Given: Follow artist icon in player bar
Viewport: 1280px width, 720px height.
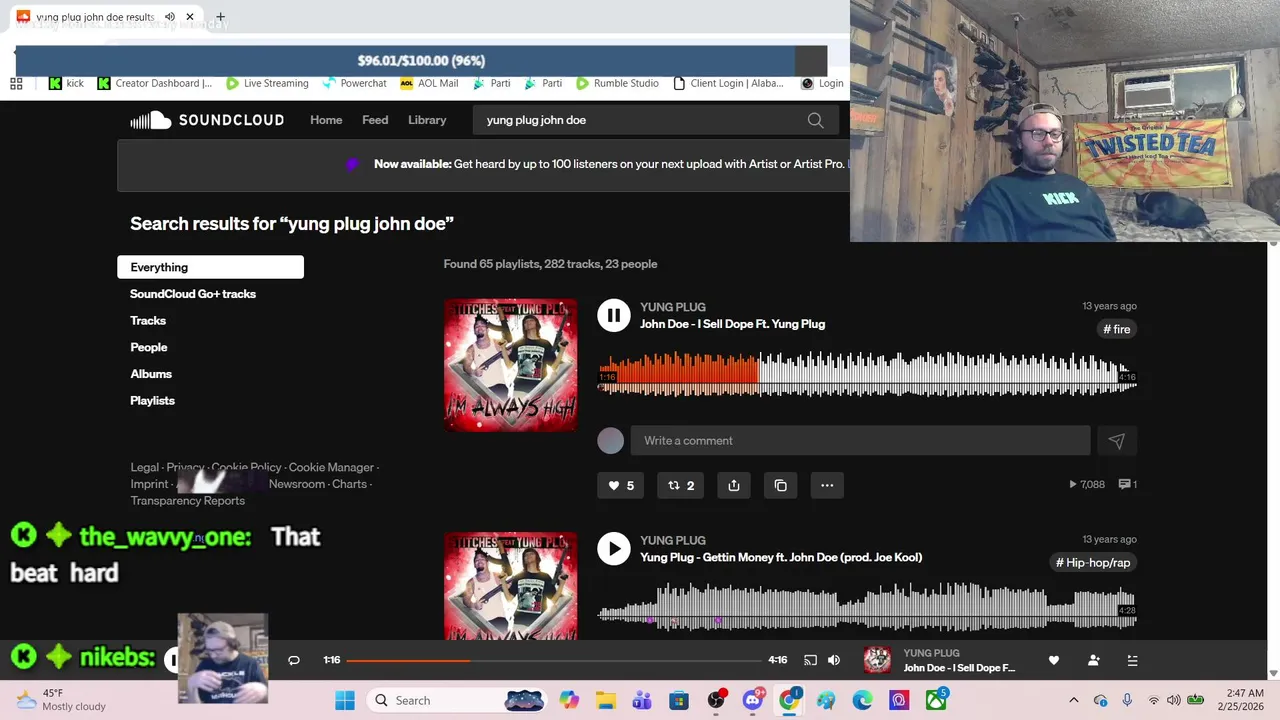Looking at the screenshot, I should coord(1093,660).
